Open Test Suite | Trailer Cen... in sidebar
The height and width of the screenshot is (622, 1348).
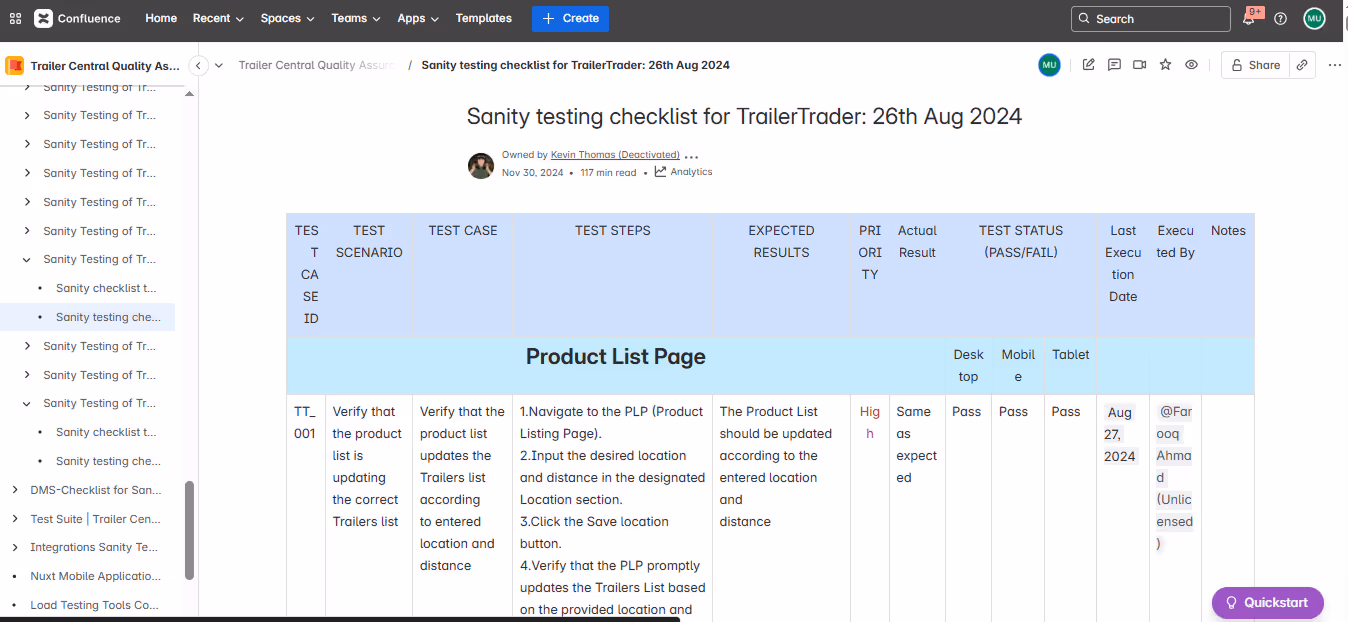coord(95,519)
